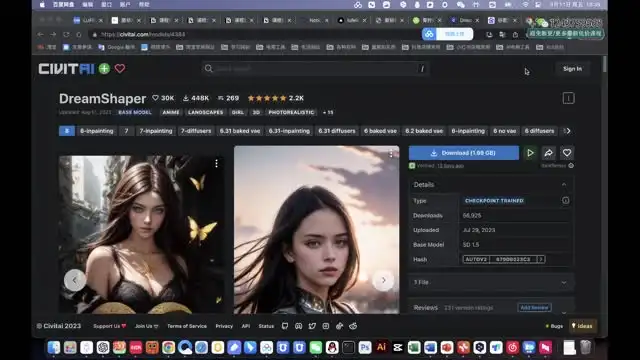Open the Join Us dropdown in the footer
Viewport: 640px width, 360px height.
tap(147, 326)
